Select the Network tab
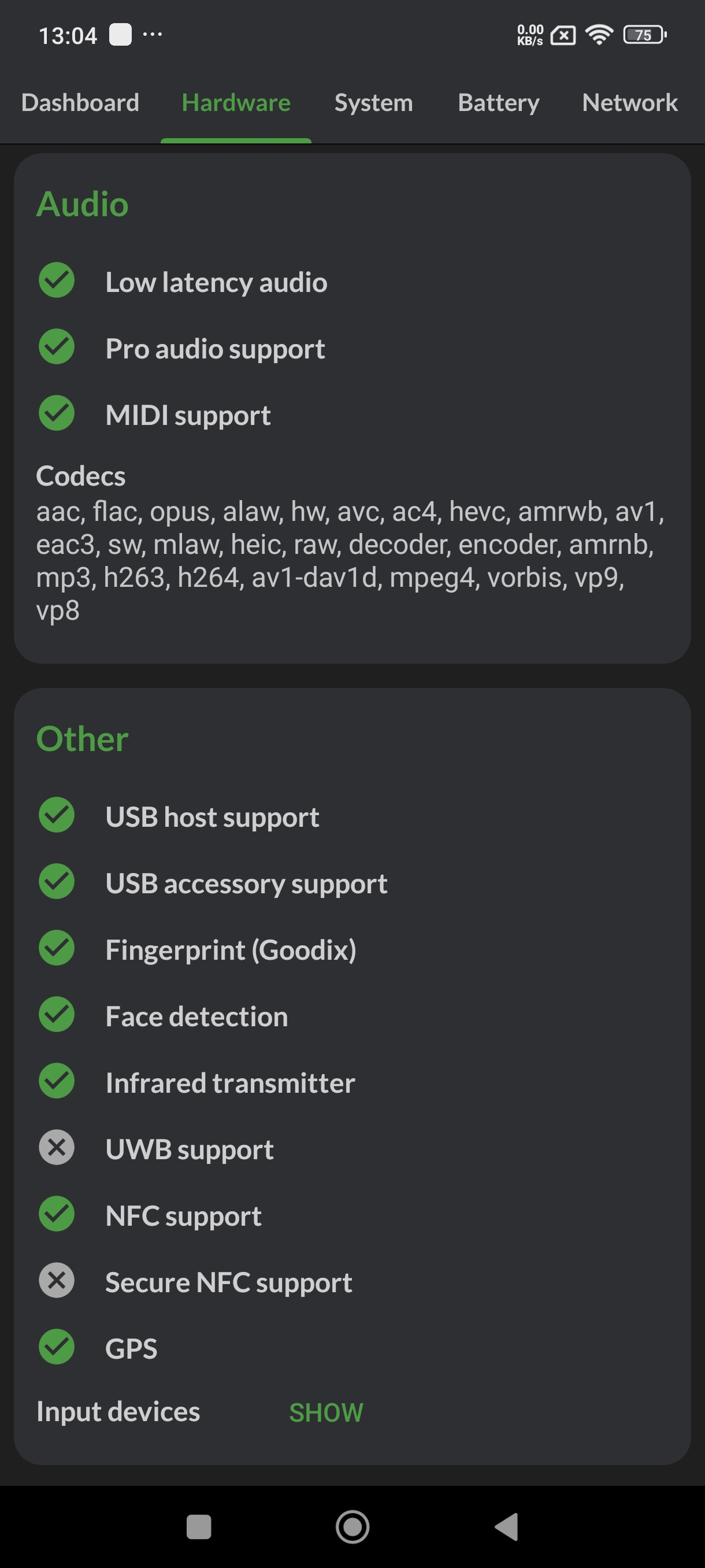The height and width of the screenshot is (1568, 705). [x=629, y=103]
